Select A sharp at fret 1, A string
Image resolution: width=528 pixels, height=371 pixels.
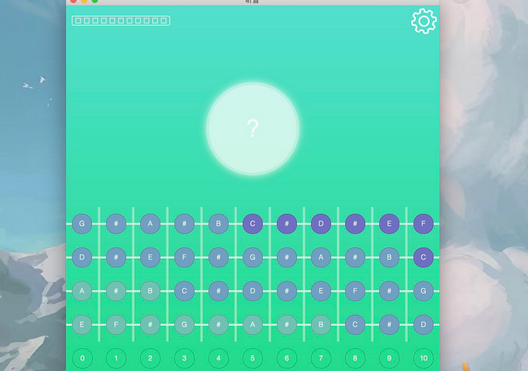click(116, 291)
